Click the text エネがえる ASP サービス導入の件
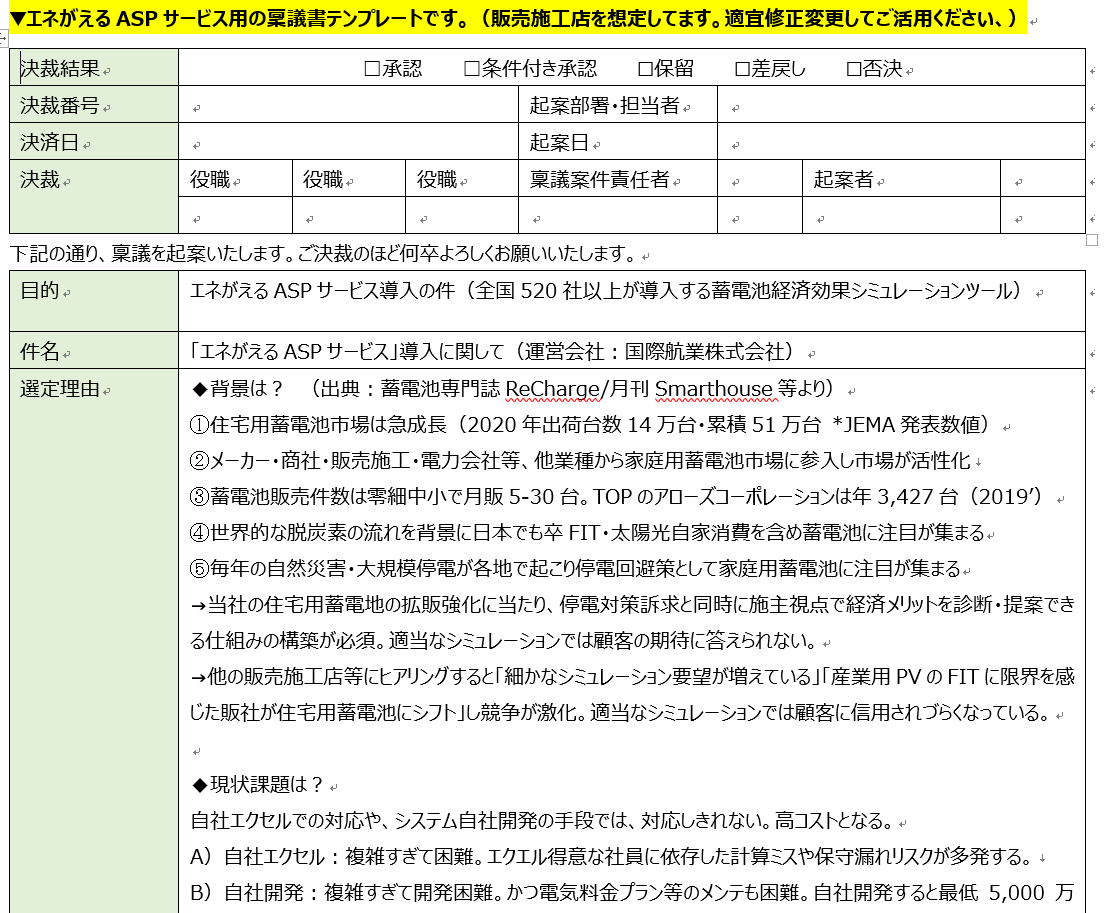 tap(323, 290)
